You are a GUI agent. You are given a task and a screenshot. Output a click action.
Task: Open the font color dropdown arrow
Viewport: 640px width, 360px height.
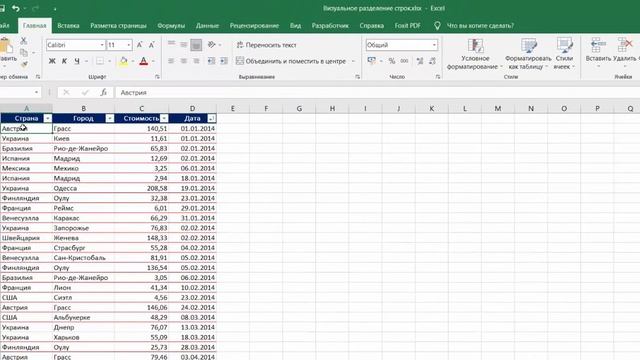click(x=153, y=61)
